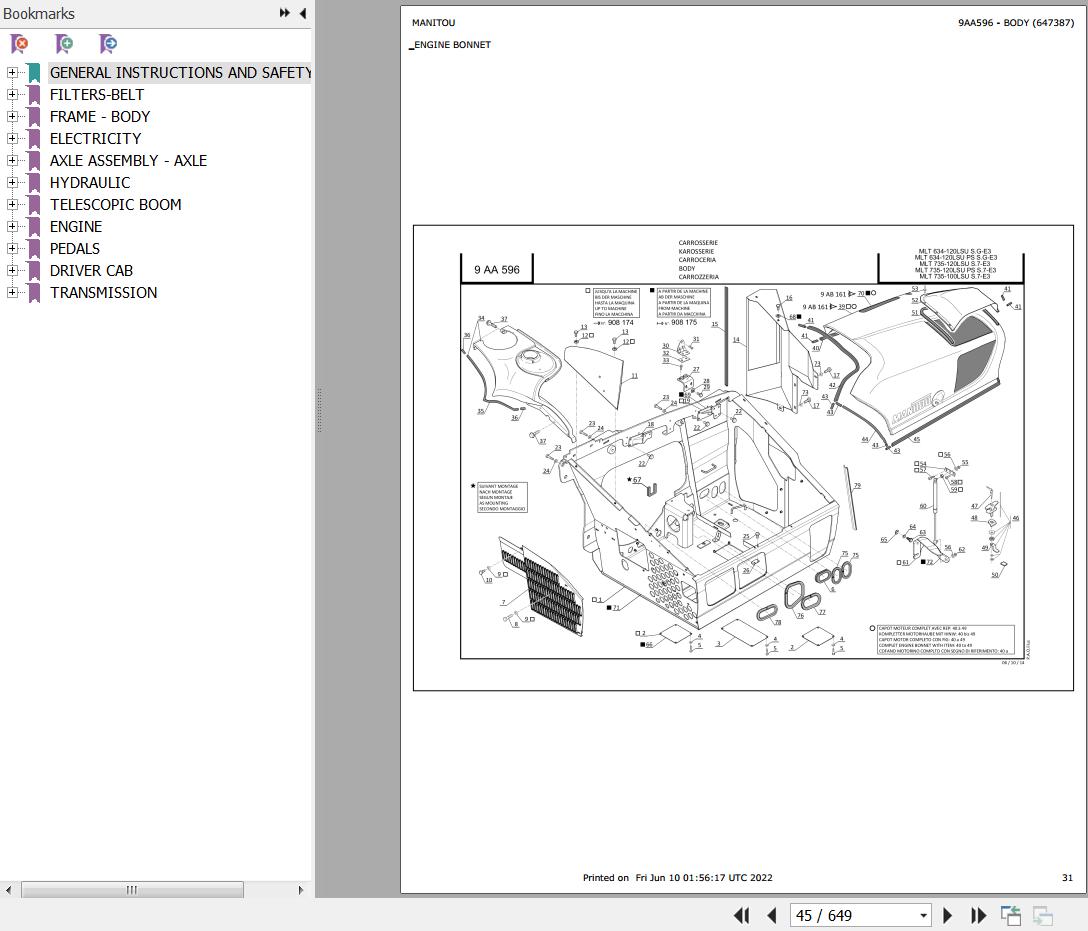The height and width of the screenshot is (931, 1088).
Task: Jump to the TELESCOPIC BOOM bookmark
Action: (116, 205)
